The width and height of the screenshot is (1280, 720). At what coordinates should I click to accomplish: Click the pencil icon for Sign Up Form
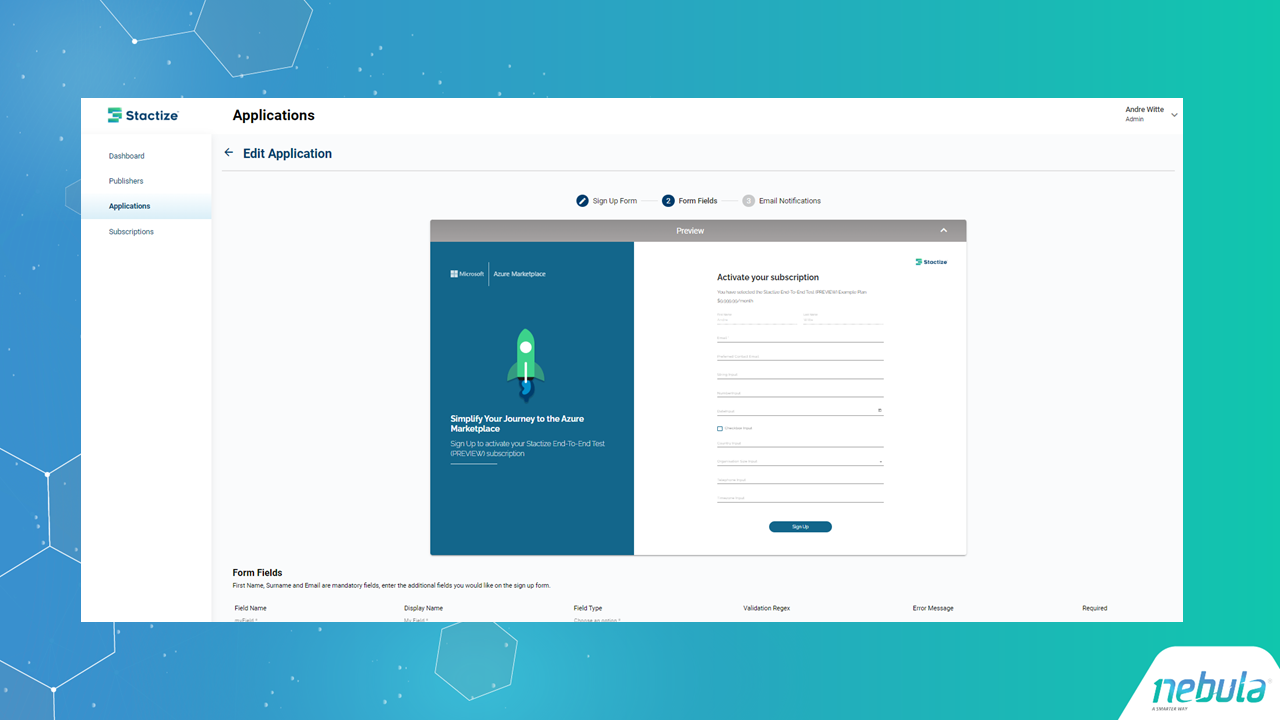pos(582,201)
